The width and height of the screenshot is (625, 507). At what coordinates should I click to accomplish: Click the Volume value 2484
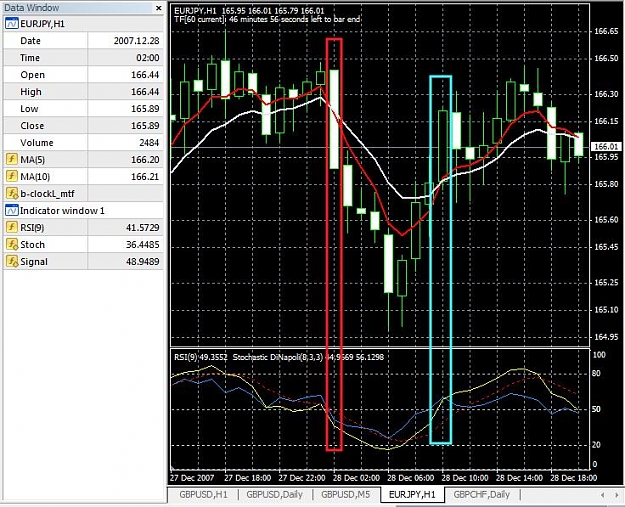[x=149, y=143]
